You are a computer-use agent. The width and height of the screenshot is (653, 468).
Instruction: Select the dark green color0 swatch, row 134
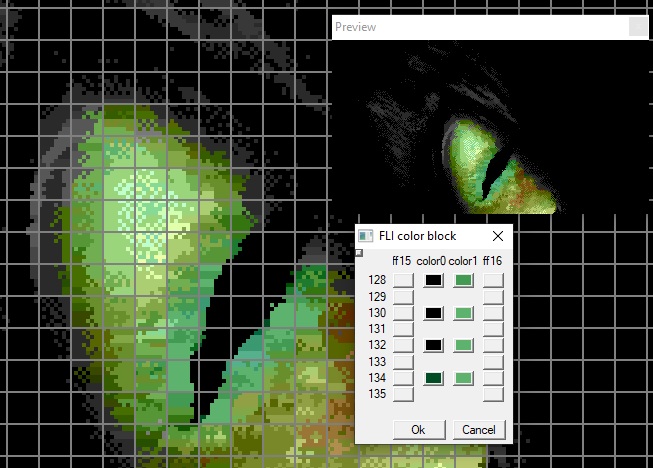coord(433,378)
